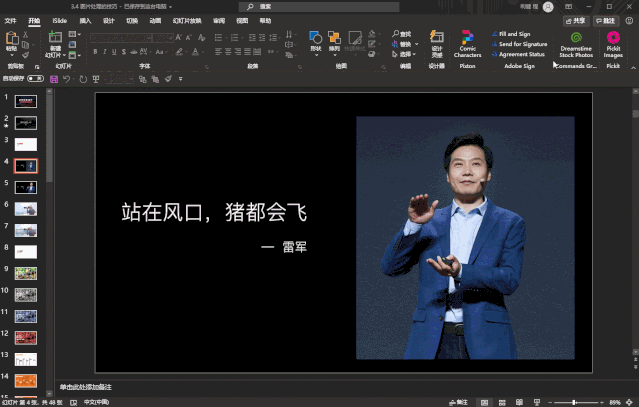639x407 pixels.
Task: Click the 批注 Comments button
Action: 606,21
